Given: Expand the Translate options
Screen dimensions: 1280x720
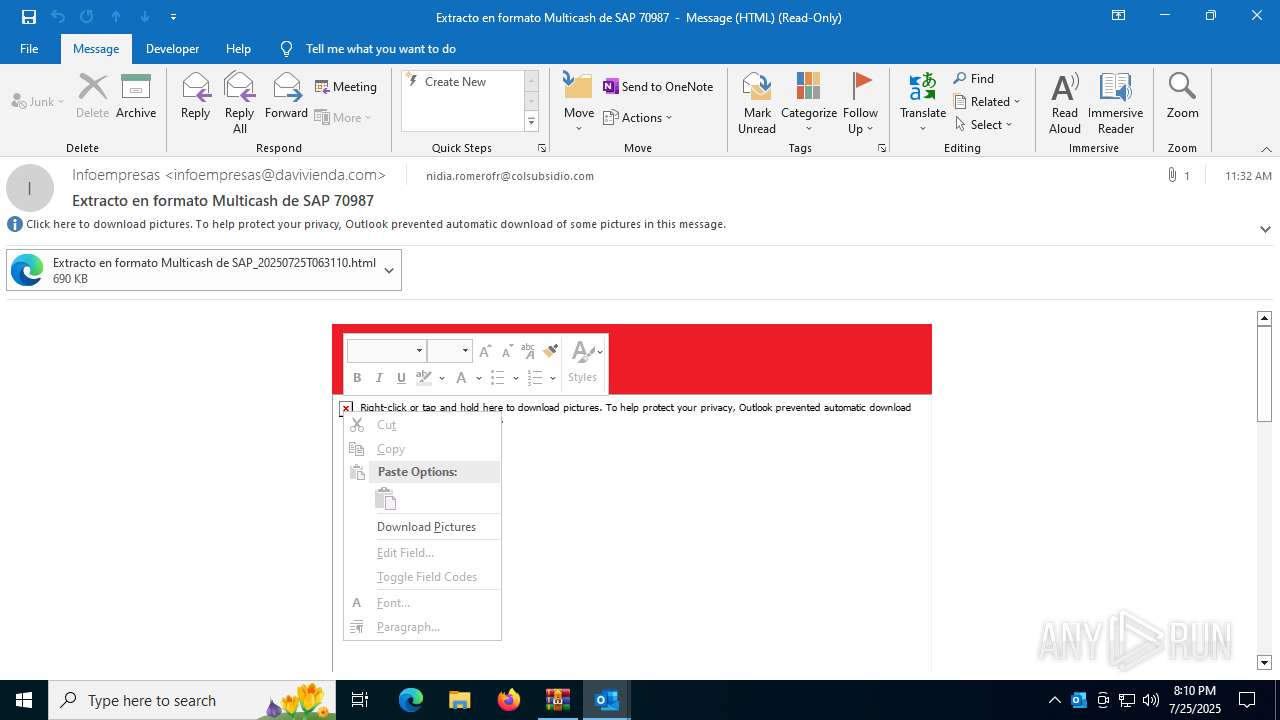Looking at the screenshot, I should (923, 103).
